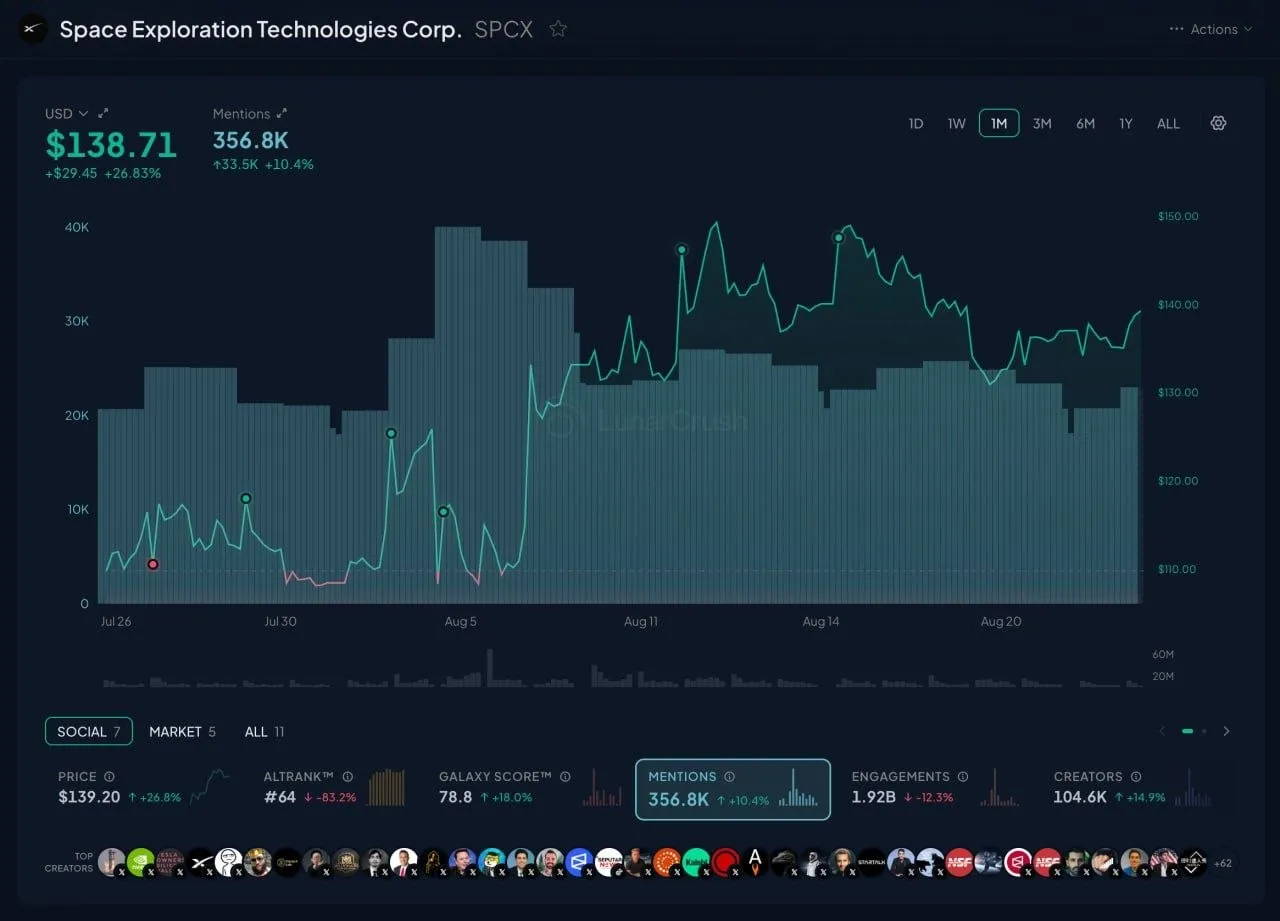The height and width of the screenshot is (921, 1280).
Task: Select the 1W time range
Action: (x=957, y=123)
